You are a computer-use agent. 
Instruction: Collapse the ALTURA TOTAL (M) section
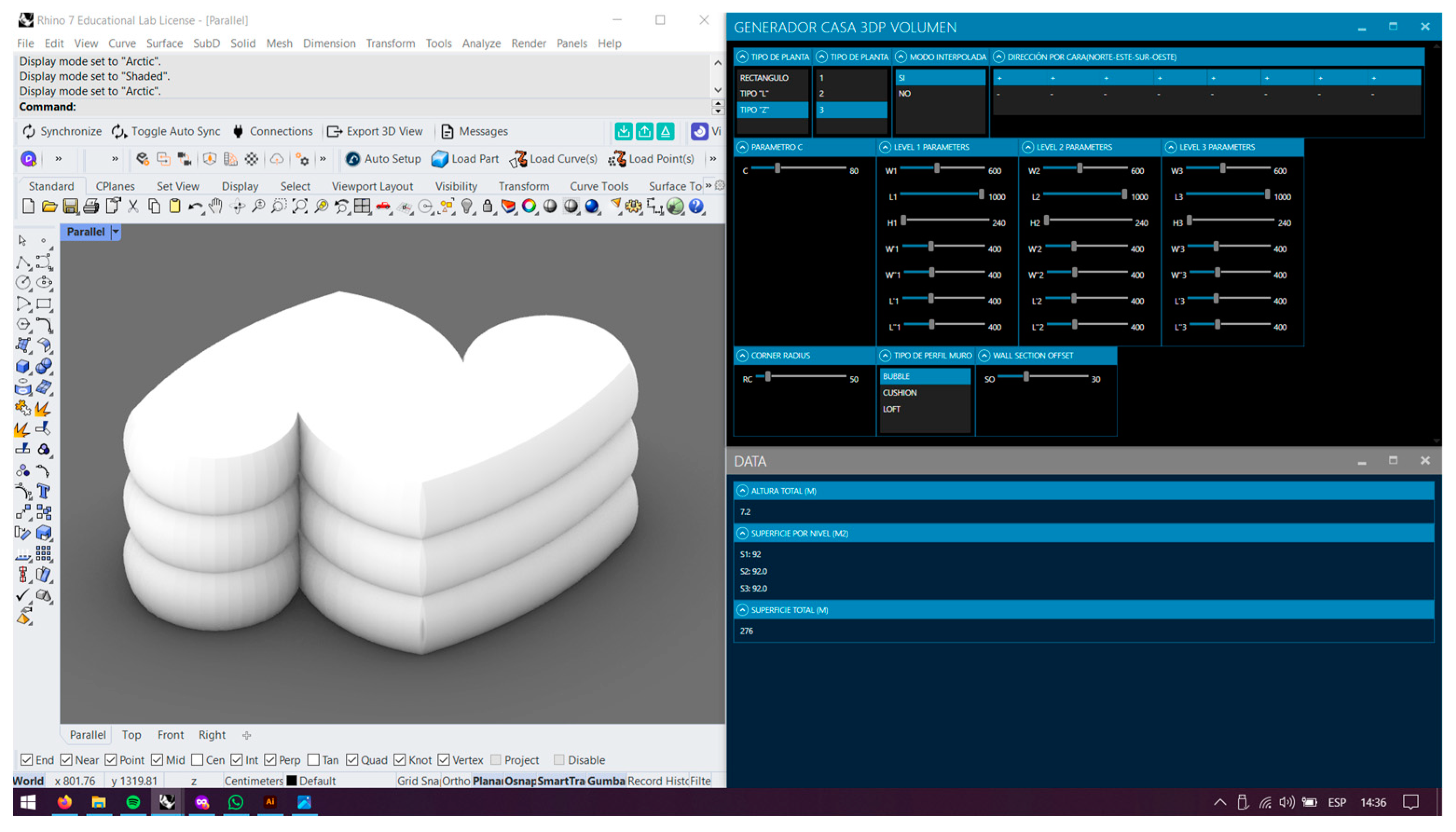pos(742,491)
